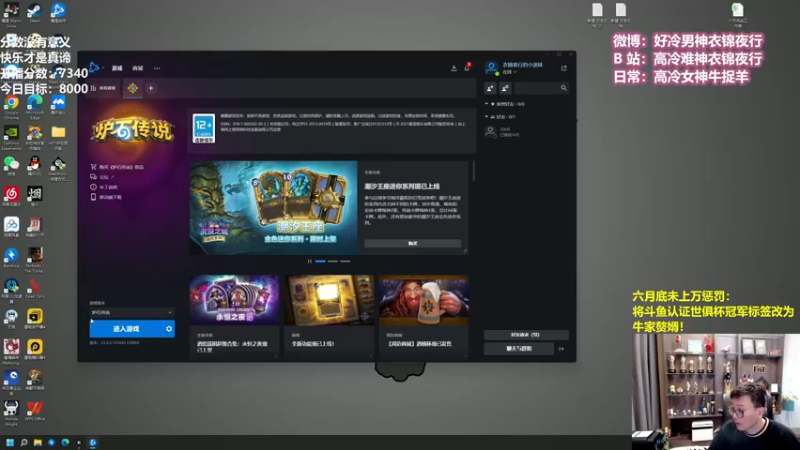Open Google Chrome desktop icon
This screenshot has width=800, height=450.
[x=11, y=107]
